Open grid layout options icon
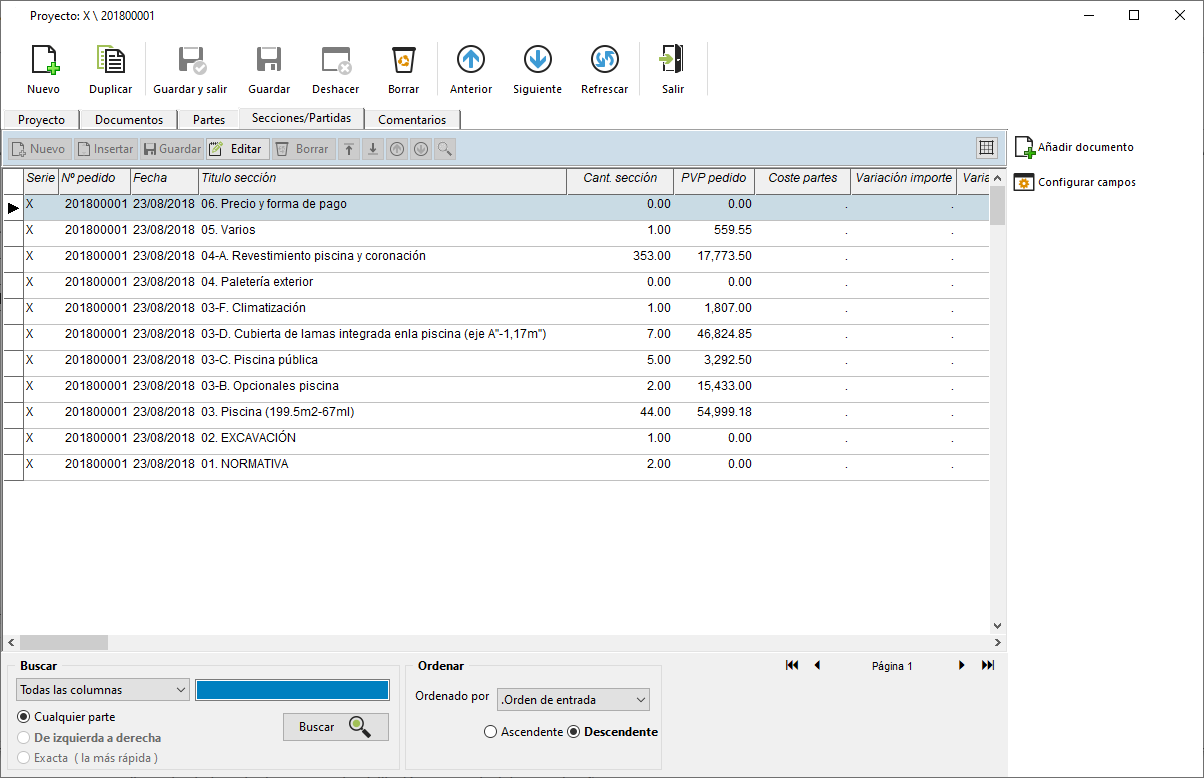The height and width of the screenshot is (778, 1204). 987,148
